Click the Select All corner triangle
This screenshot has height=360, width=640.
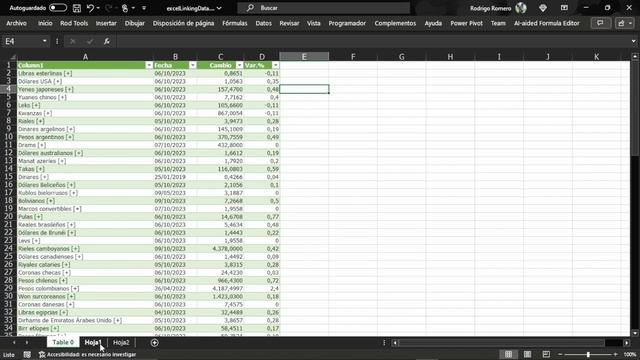tap(12, 57)
